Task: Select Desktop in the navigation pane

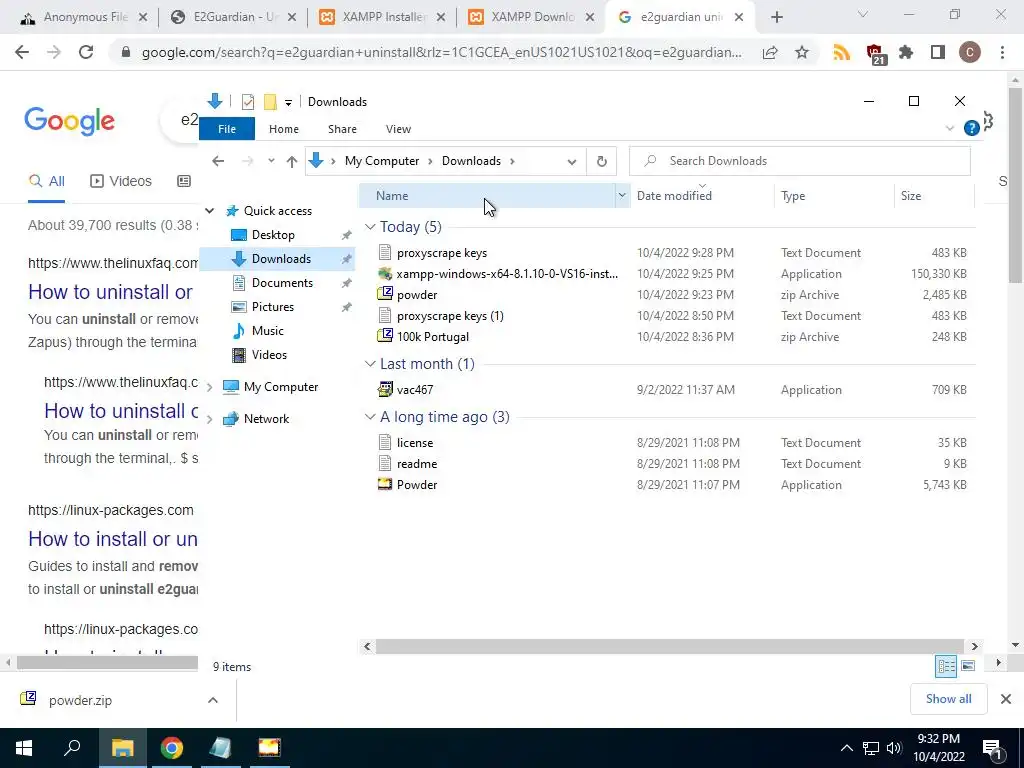Action: coord(273,235)
